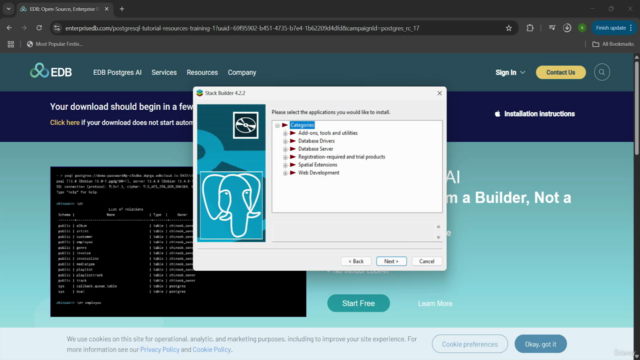
Task: Open the apps grid in bookmarks bar
Action: pos(11,44)
